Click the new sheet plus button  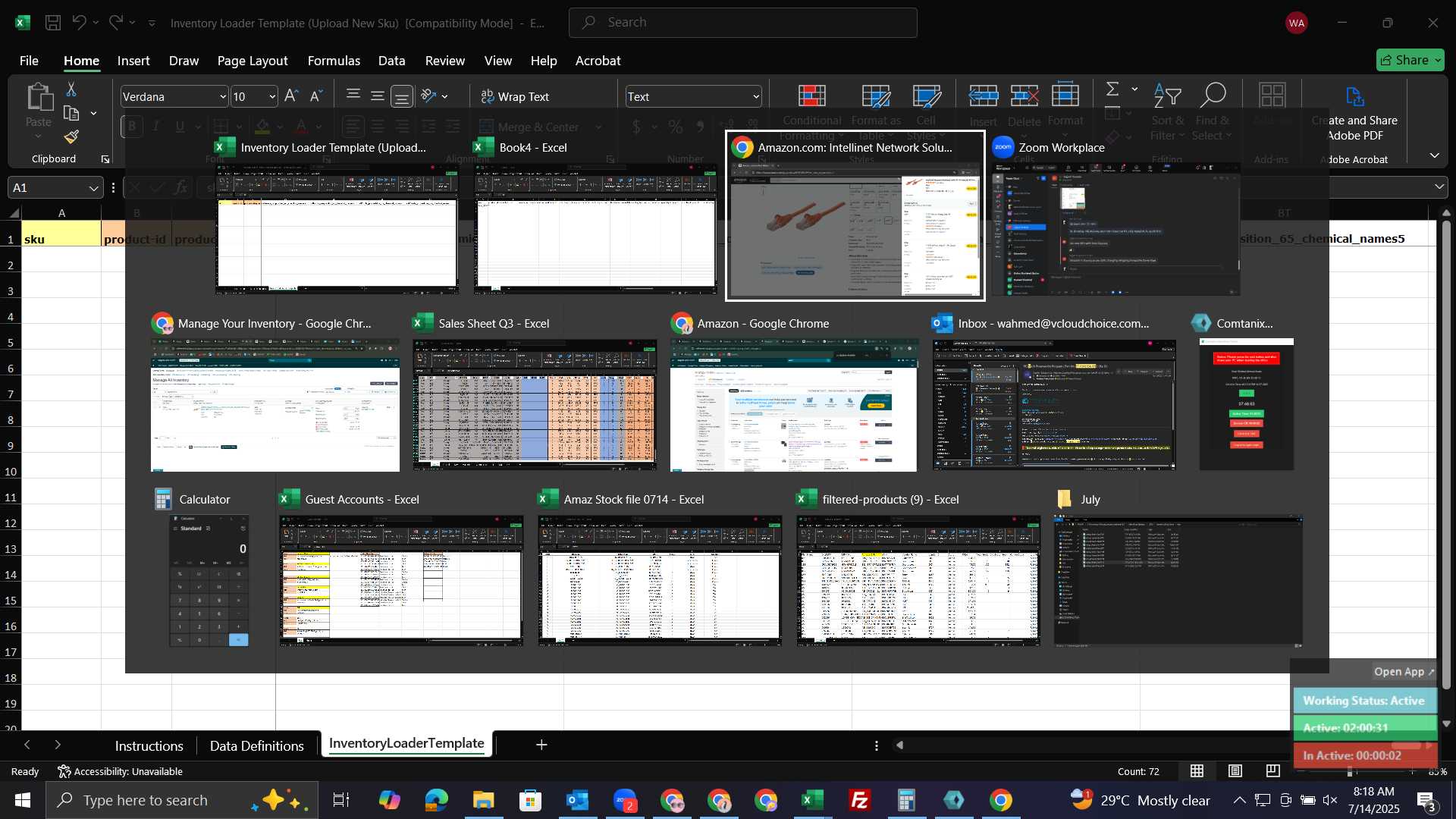[541, 745]
